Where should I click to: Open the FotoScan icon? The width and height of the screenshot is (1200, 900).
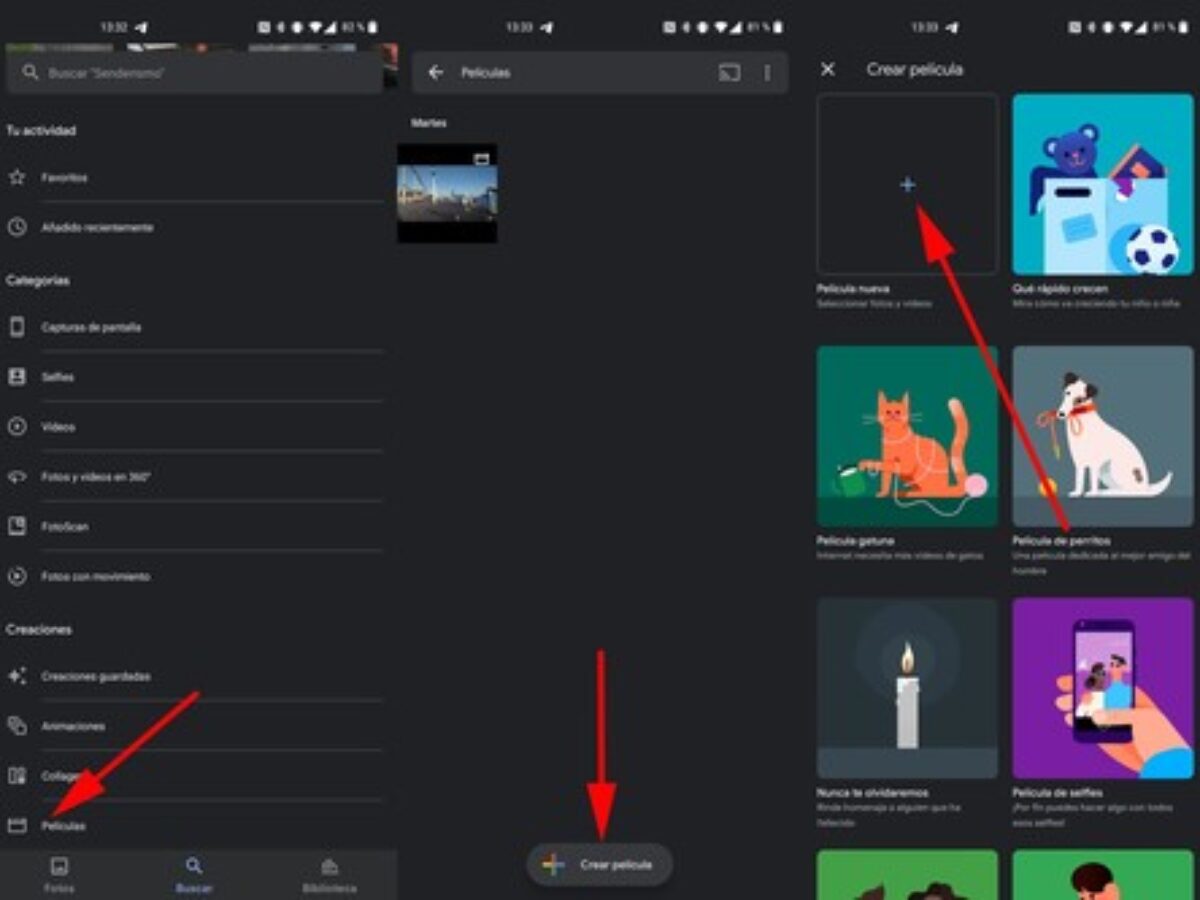17,526
